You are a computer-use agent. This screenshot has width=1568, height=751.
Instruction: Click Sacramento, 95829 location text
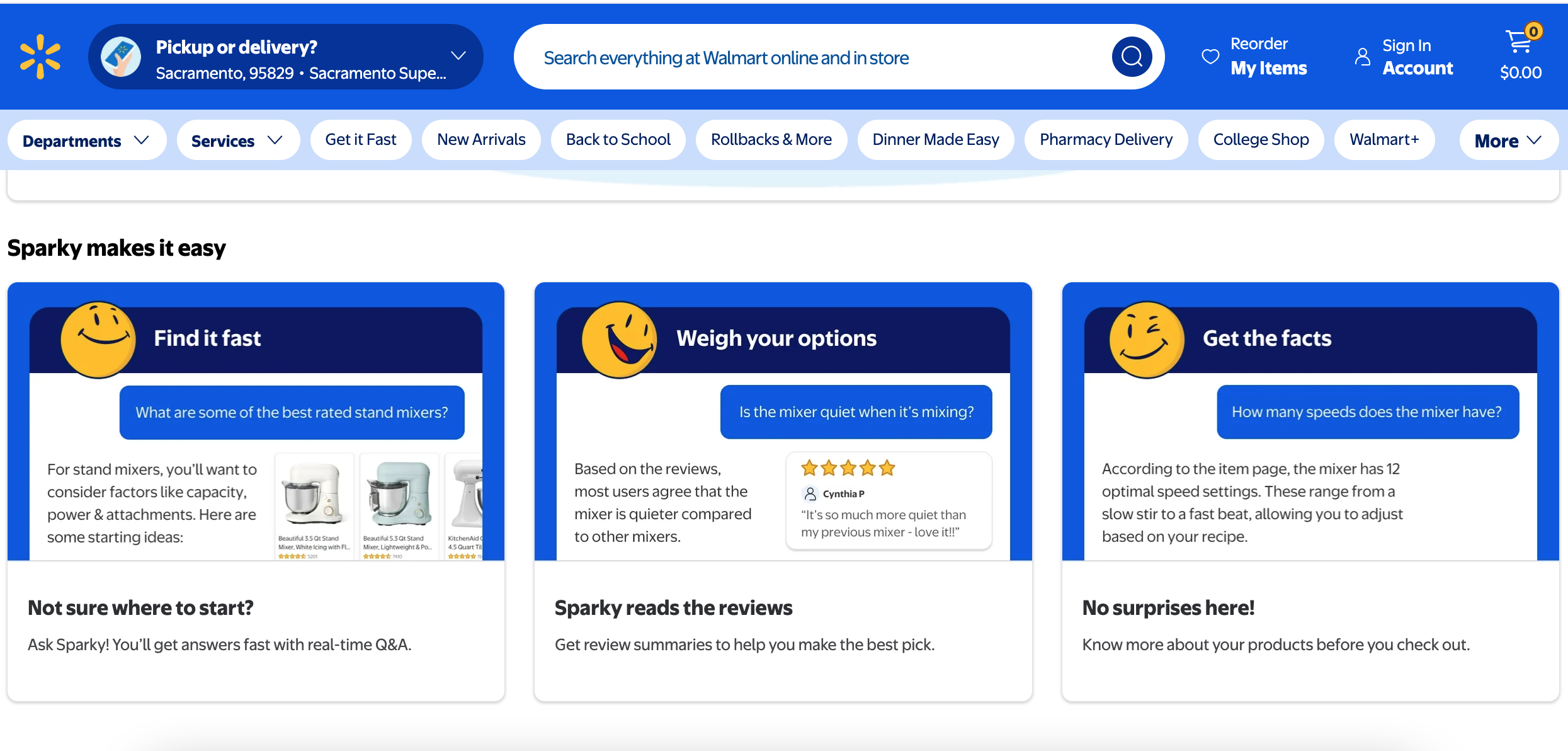pos(224,74)
